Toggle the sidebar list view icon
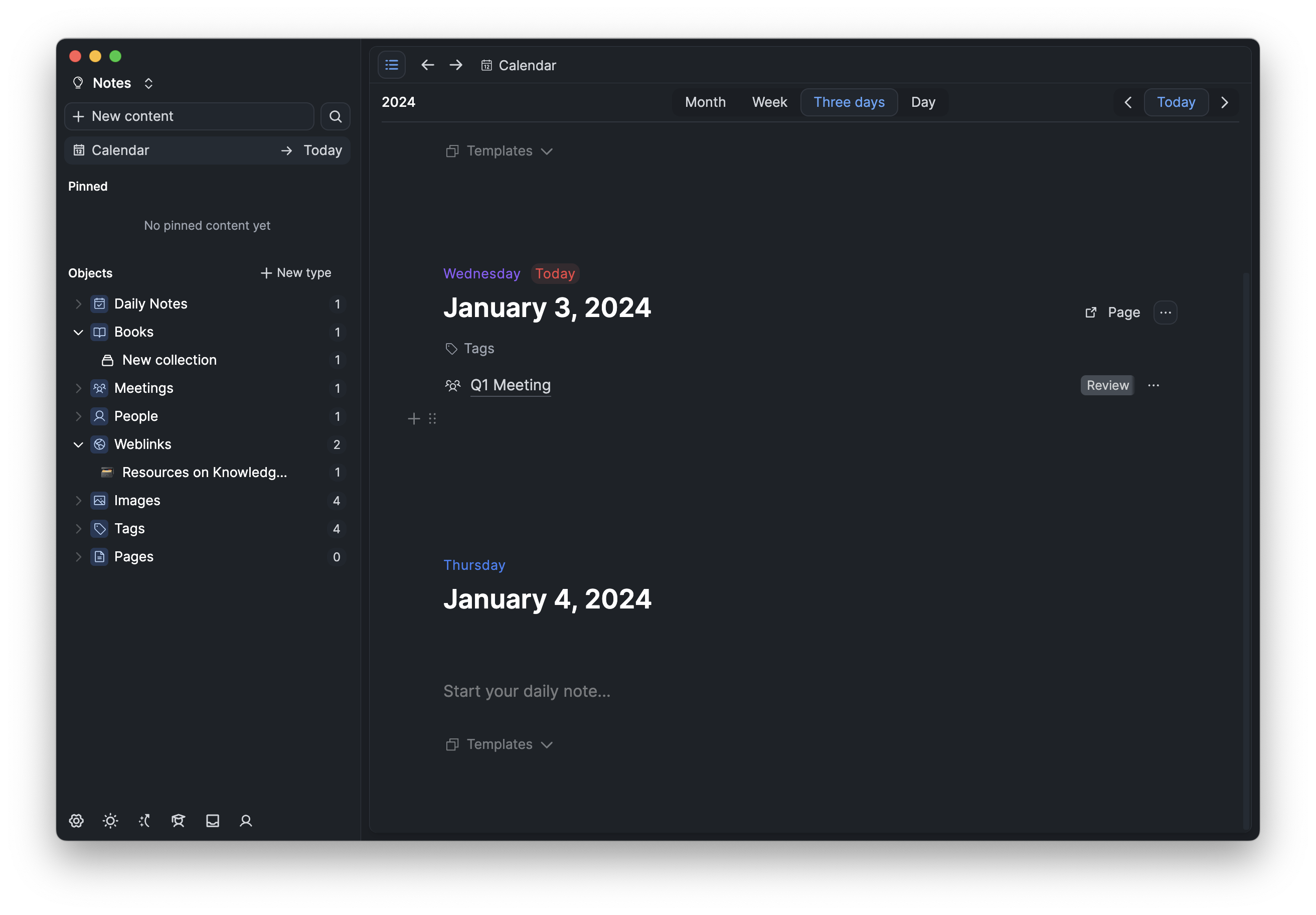Image resolution: width=1316 pixels, height=915 pixels. [x=392, y=65]
